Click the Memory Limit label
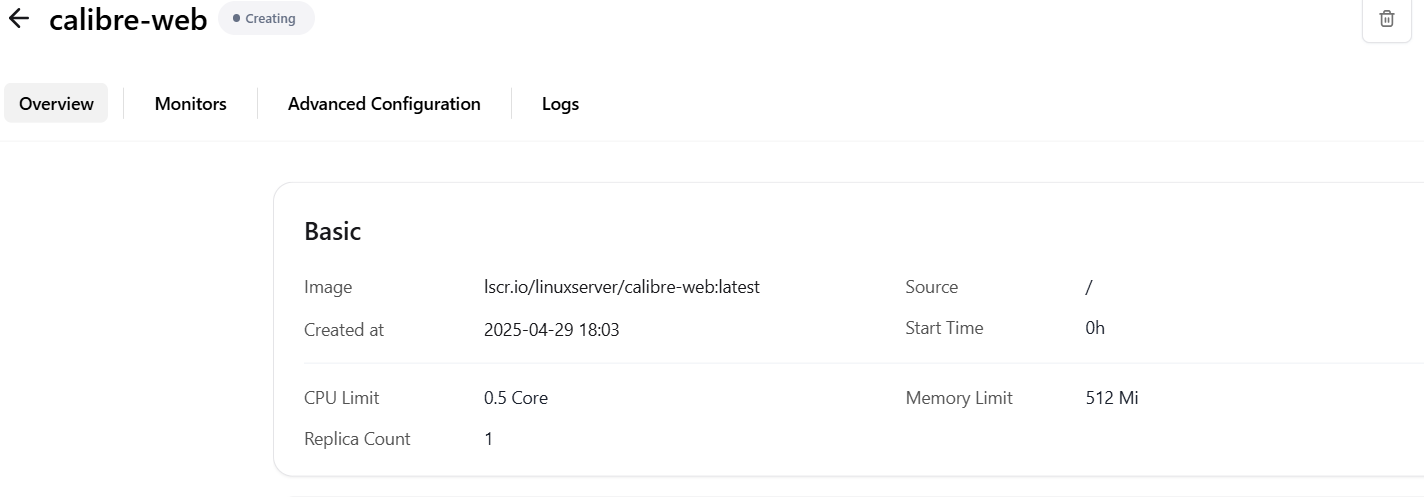The image size is (1424, 497). 959,398
